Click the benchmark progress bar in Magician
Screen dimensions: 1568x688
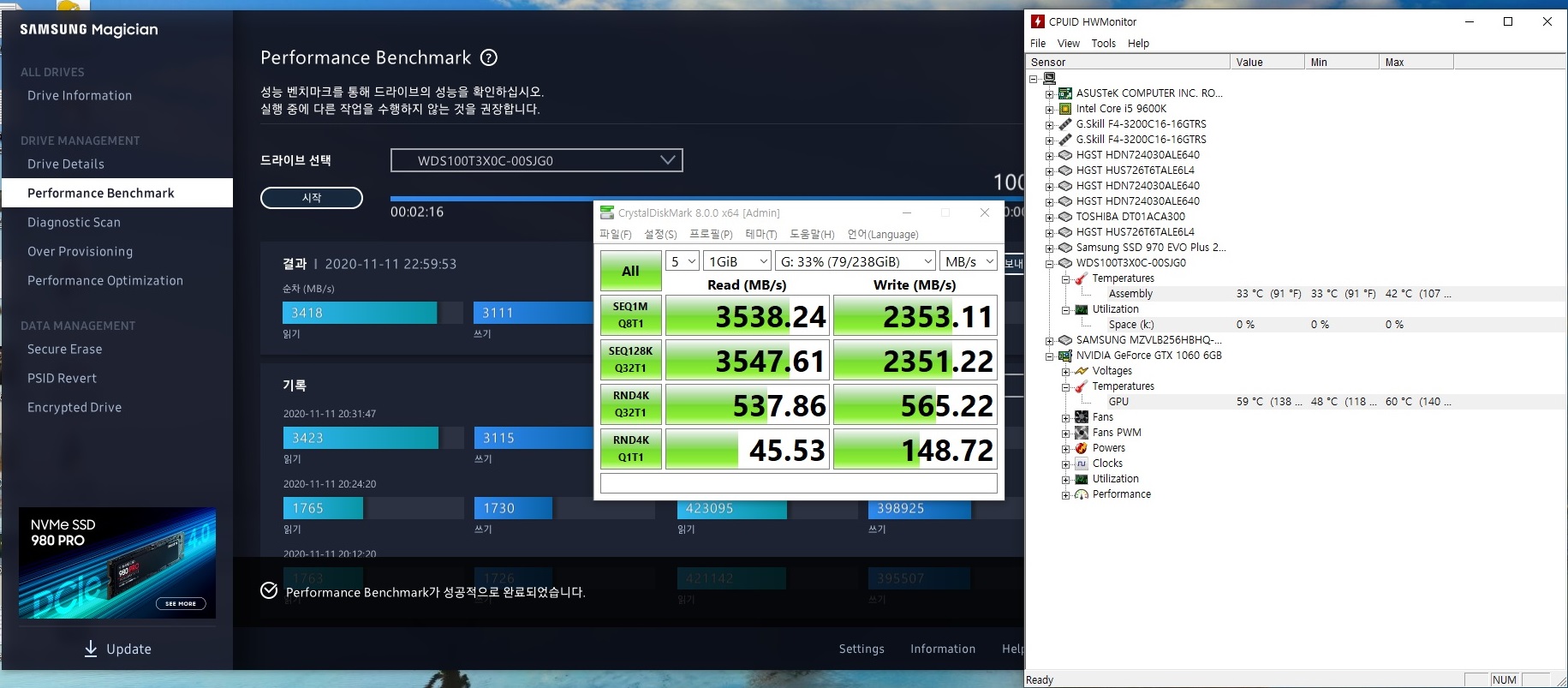tap(706, 198)
